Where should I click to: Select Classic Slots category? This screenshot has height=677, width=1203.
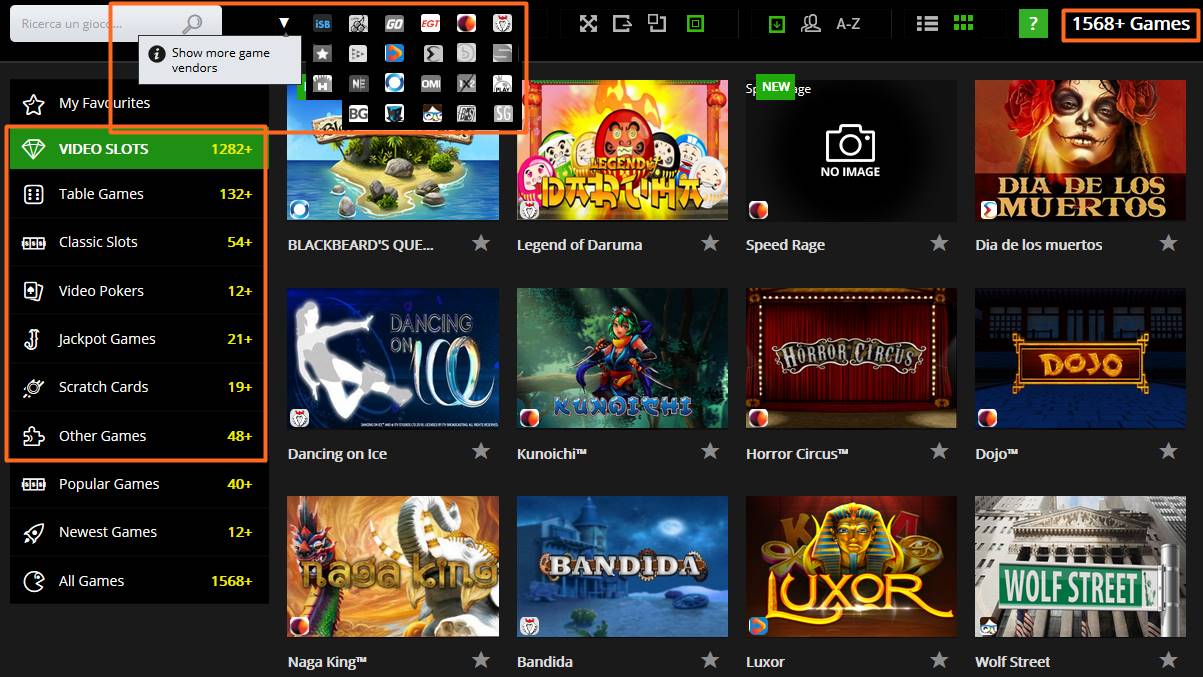139,242
